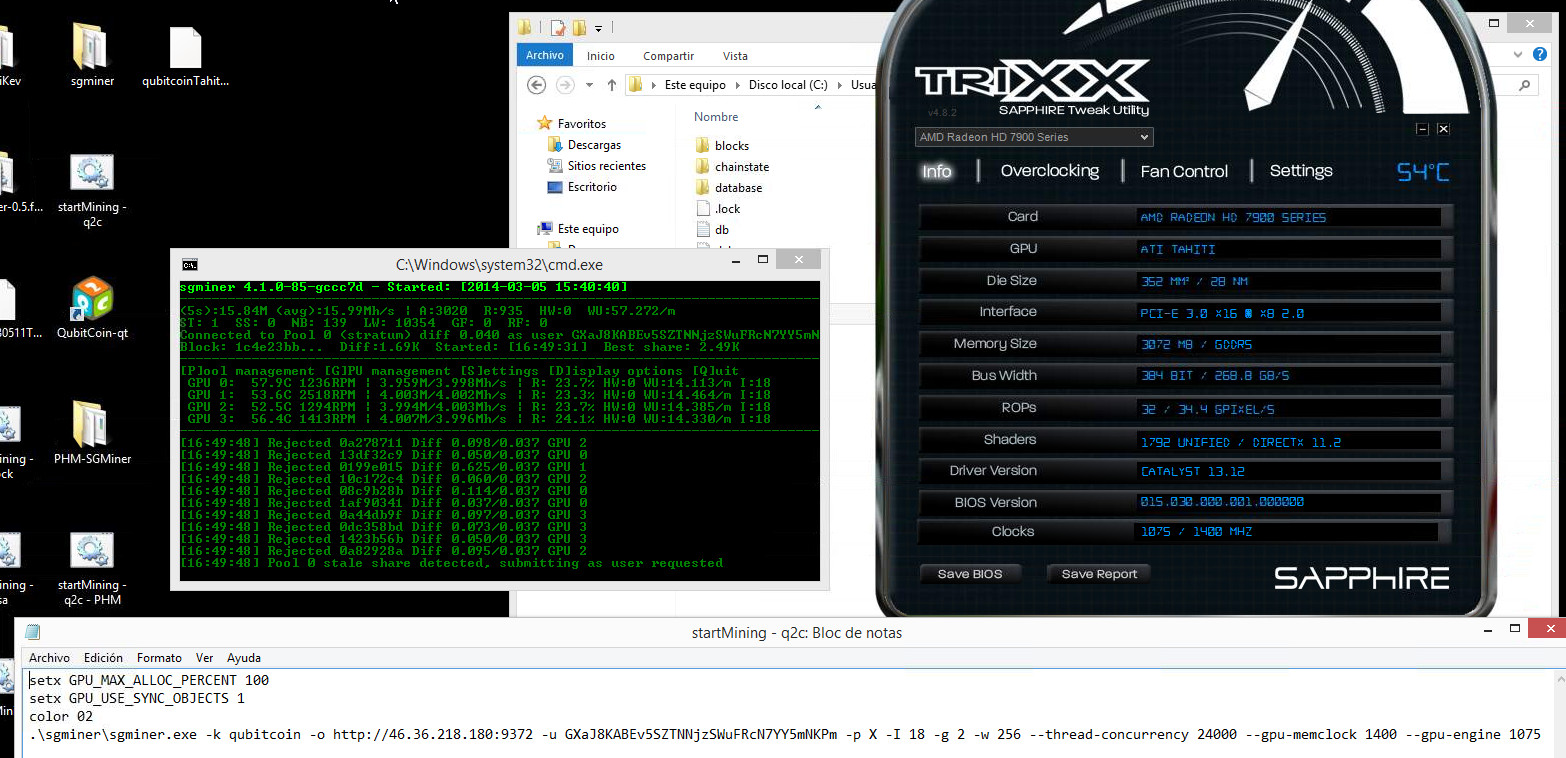The image size is (1566, 758).
Task: Click the Este equipo computer icon in navigation pane
Action: pos(545,228)
